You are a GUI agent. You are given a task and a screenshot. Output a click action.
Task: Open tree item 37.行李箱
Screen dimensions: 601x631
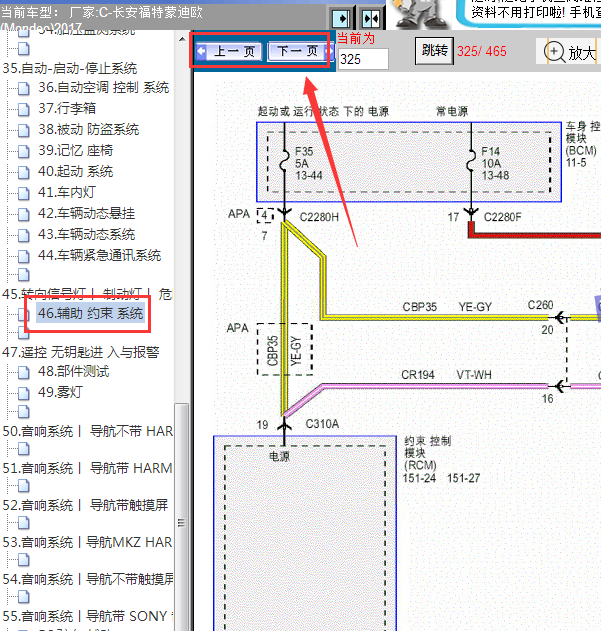[x=67, y=108]
